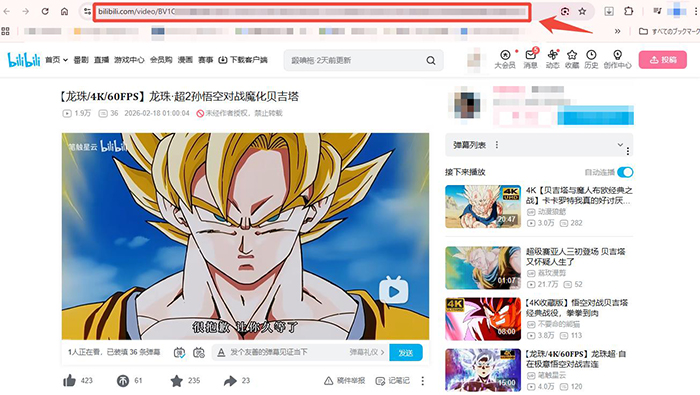Open 大会员 membership icon

tap(505, 59)
